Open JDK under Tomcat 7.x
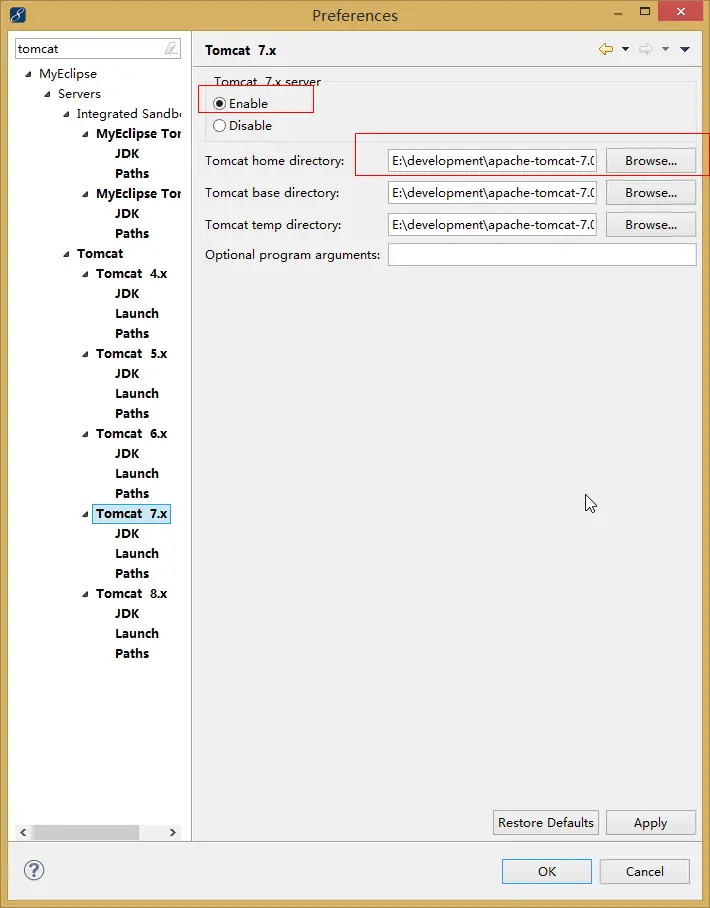 [x=127, y=533]
